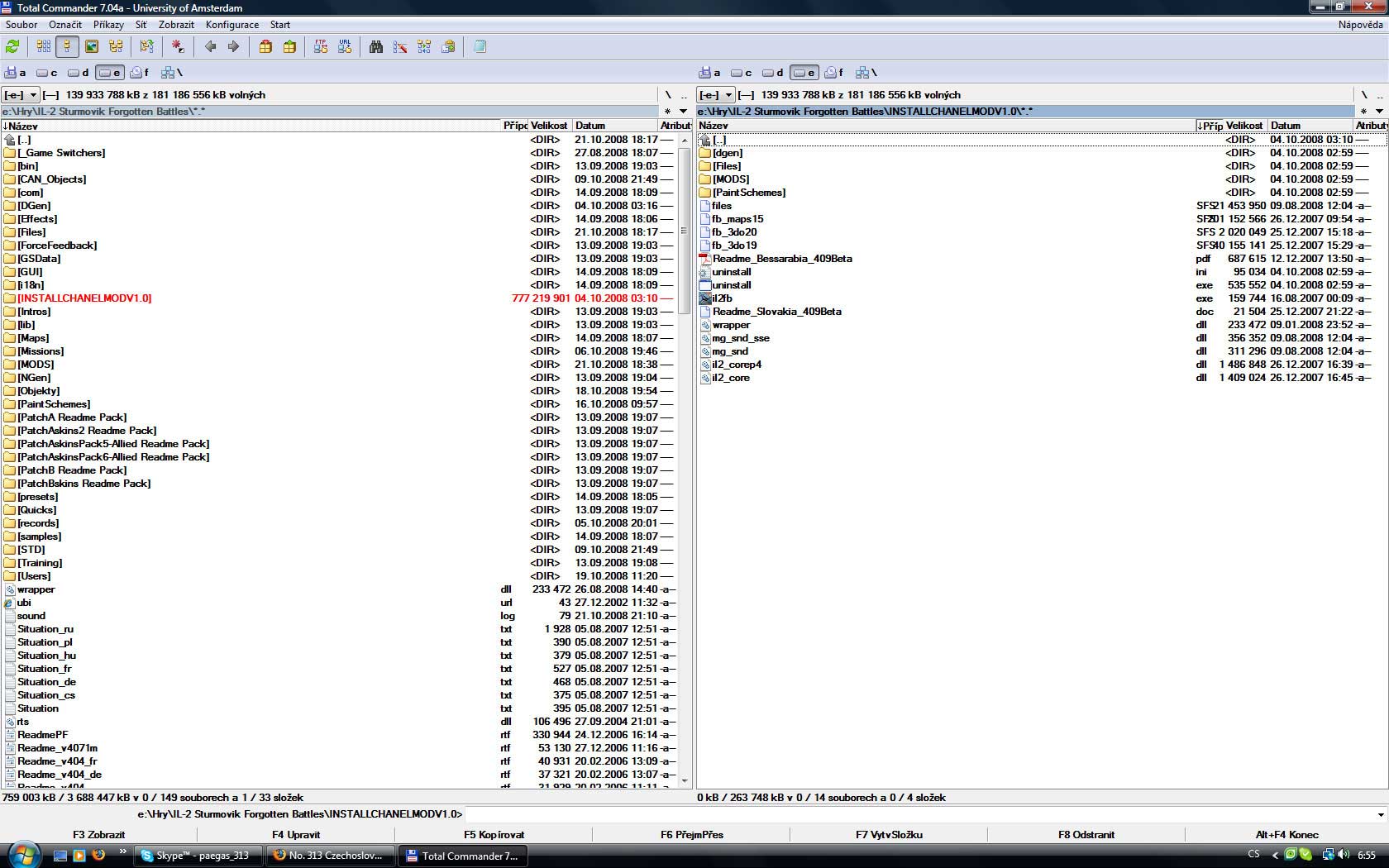
Task: Click the Unpack files toolbar icon
Action: [289, 47]
